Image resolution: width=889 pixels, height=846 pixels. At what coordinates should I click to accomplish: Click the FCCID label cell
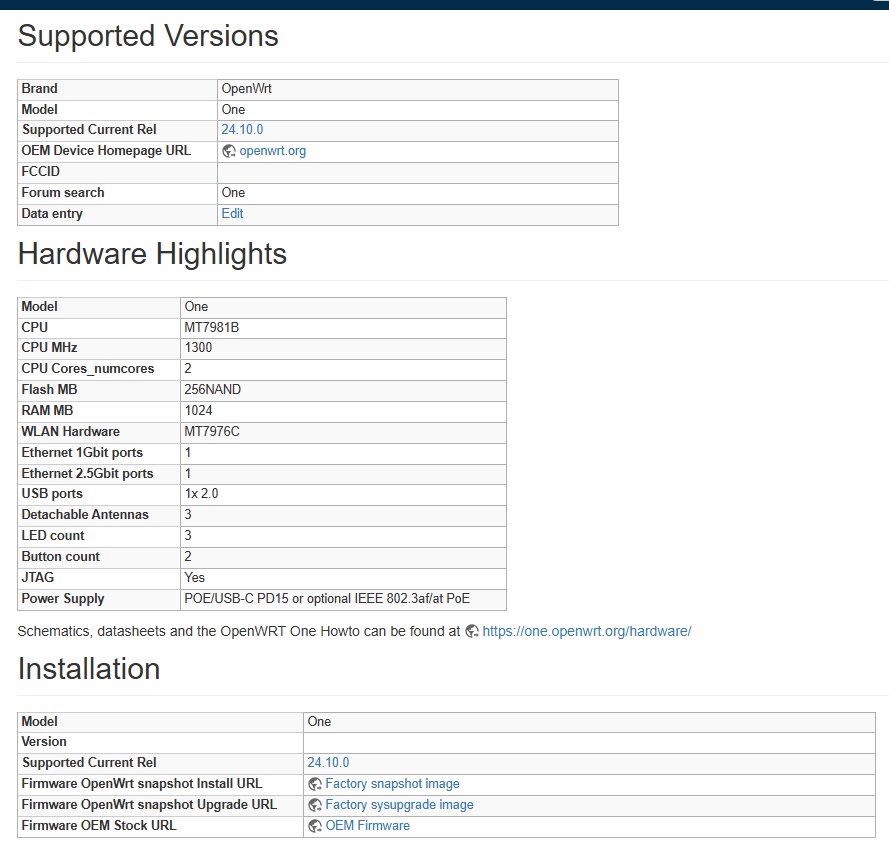(x=117, y=172)
